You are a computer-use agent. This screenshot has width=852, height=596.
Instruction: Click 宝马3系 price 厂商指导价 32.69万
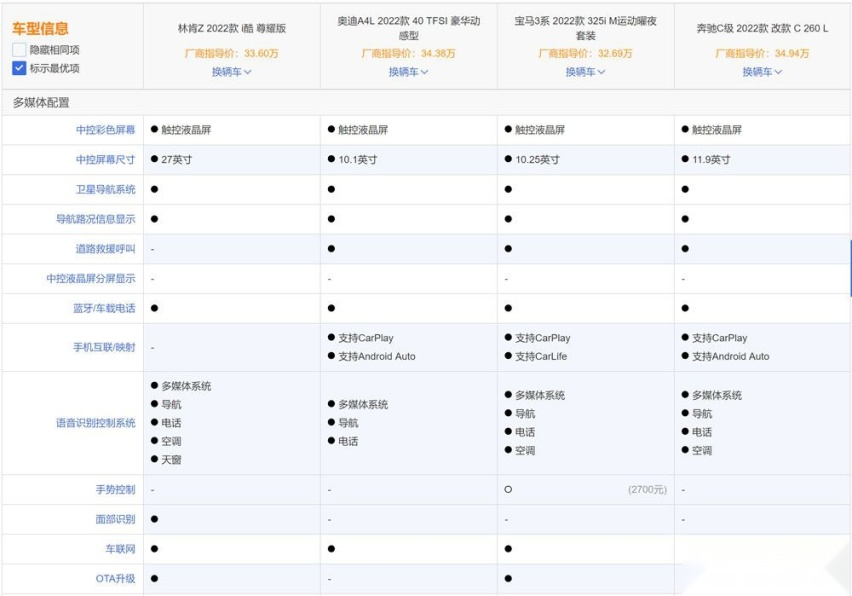tap(585, 53)
